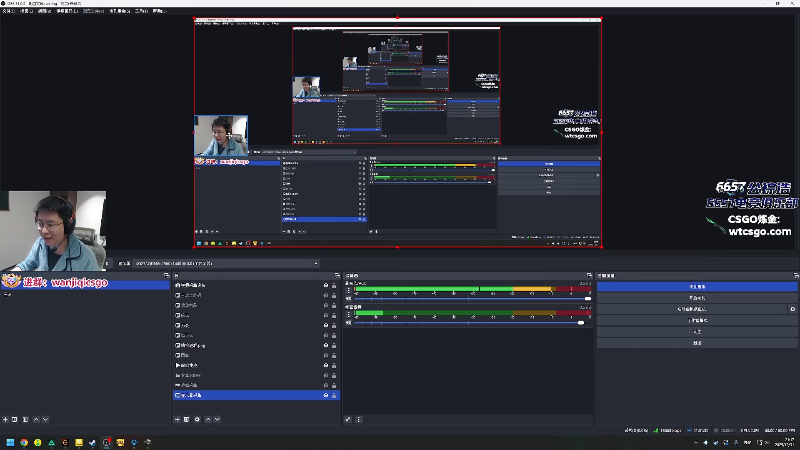Pop out the Scenes dock
Image resolution: width=800 pixels, height=450 pixels.
[166, 276]
